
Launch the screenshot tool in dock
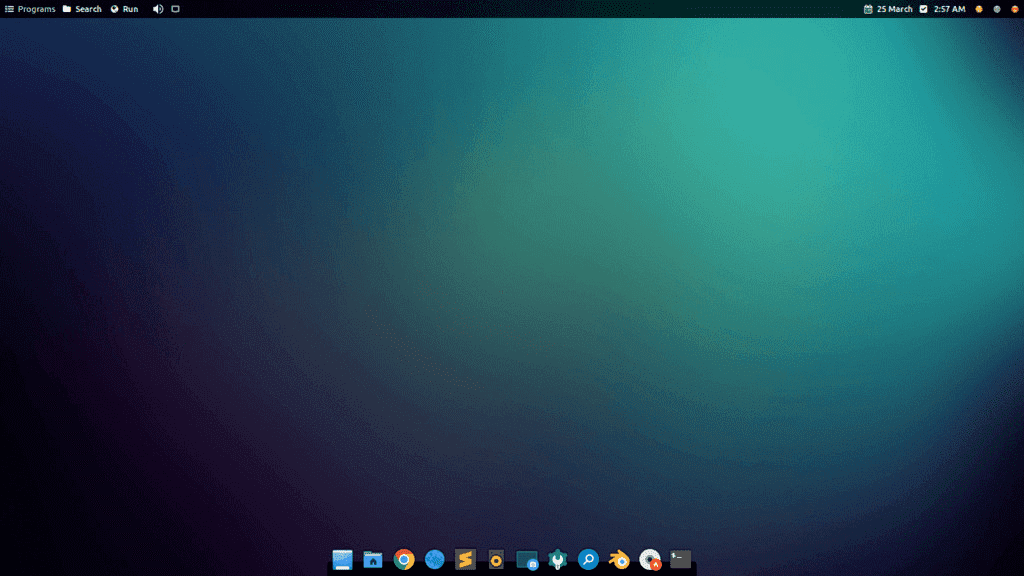(526, 560)
